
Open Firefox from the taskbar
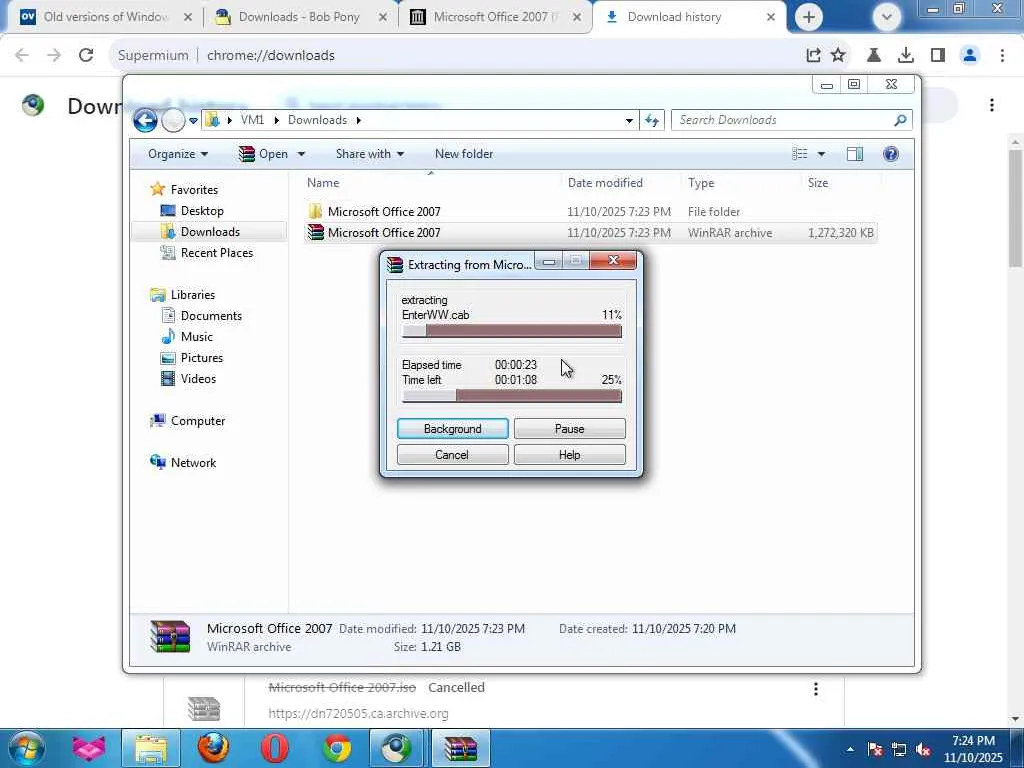[213, 748]
